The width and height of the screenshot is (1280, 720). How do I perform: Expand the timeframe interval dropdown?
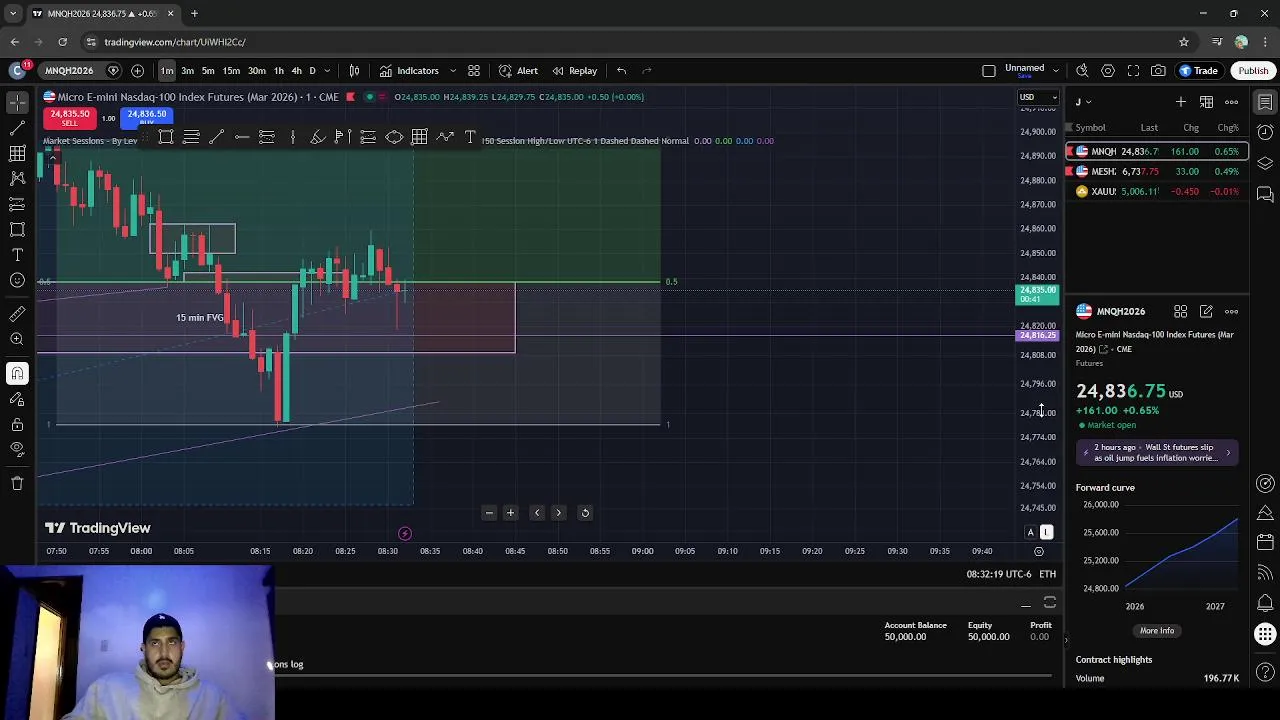pos(327,71)
